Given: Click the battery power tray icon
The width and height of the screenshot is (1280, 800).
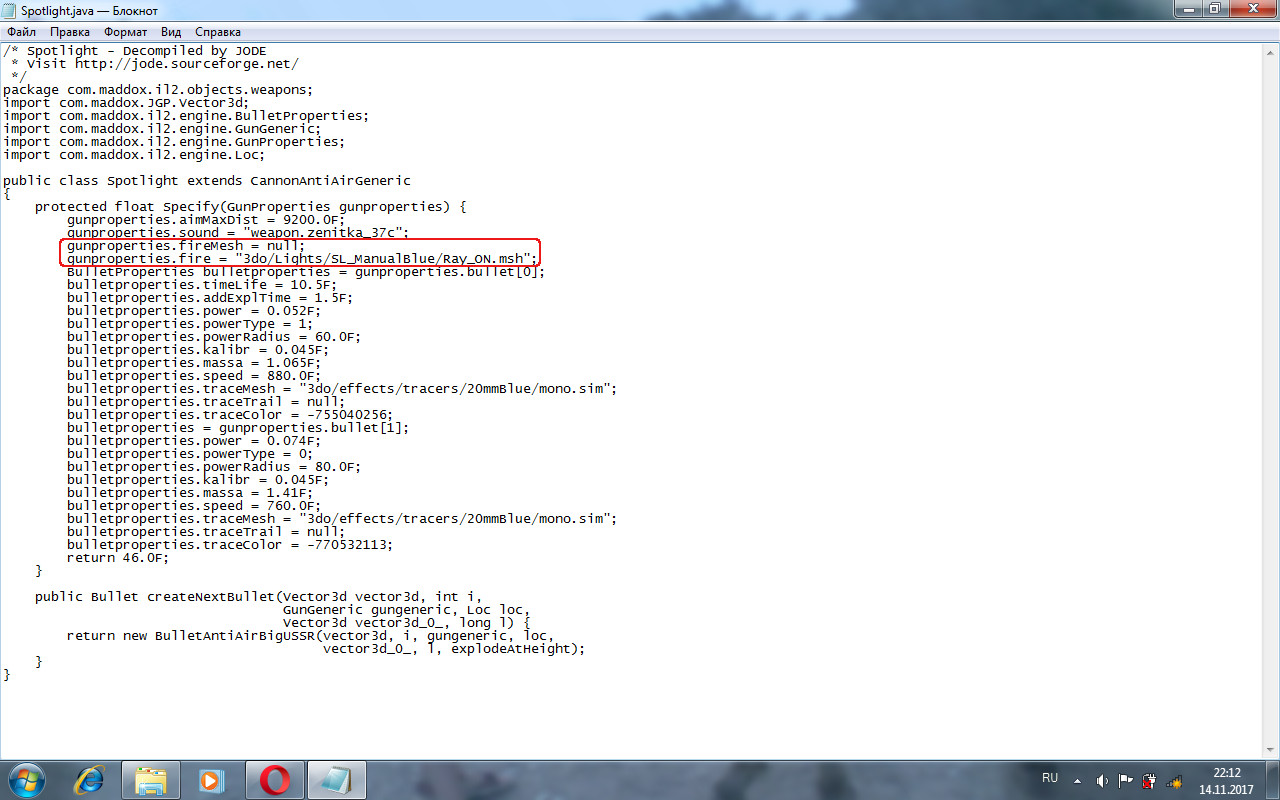Looking at the screenshot, I should click(x=1150, y=780).
